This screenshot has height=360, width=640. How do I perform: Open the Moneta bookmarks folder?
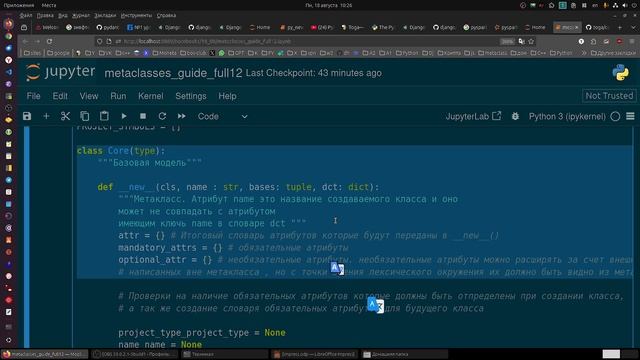click(164, 53)
